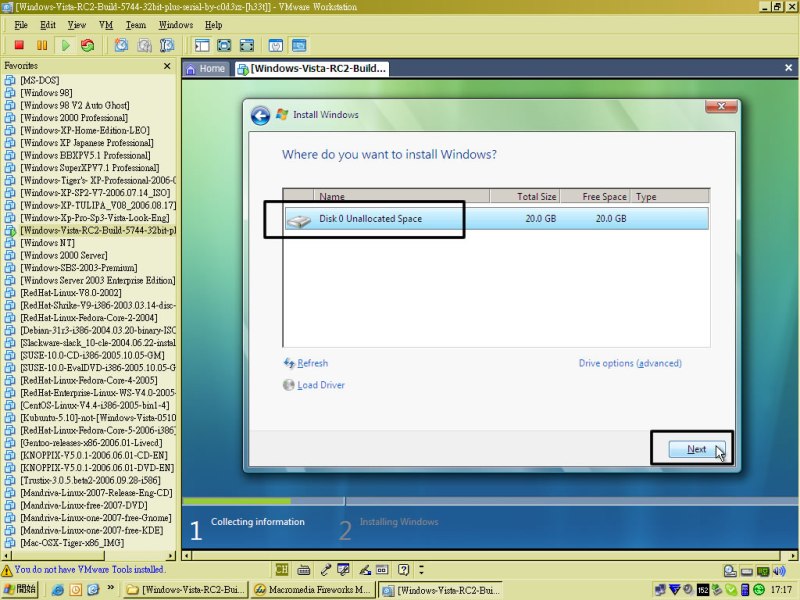This screenshot has width=800, height=600.
Task: Click the Load Driver link
Action: (x=321, y=385)
